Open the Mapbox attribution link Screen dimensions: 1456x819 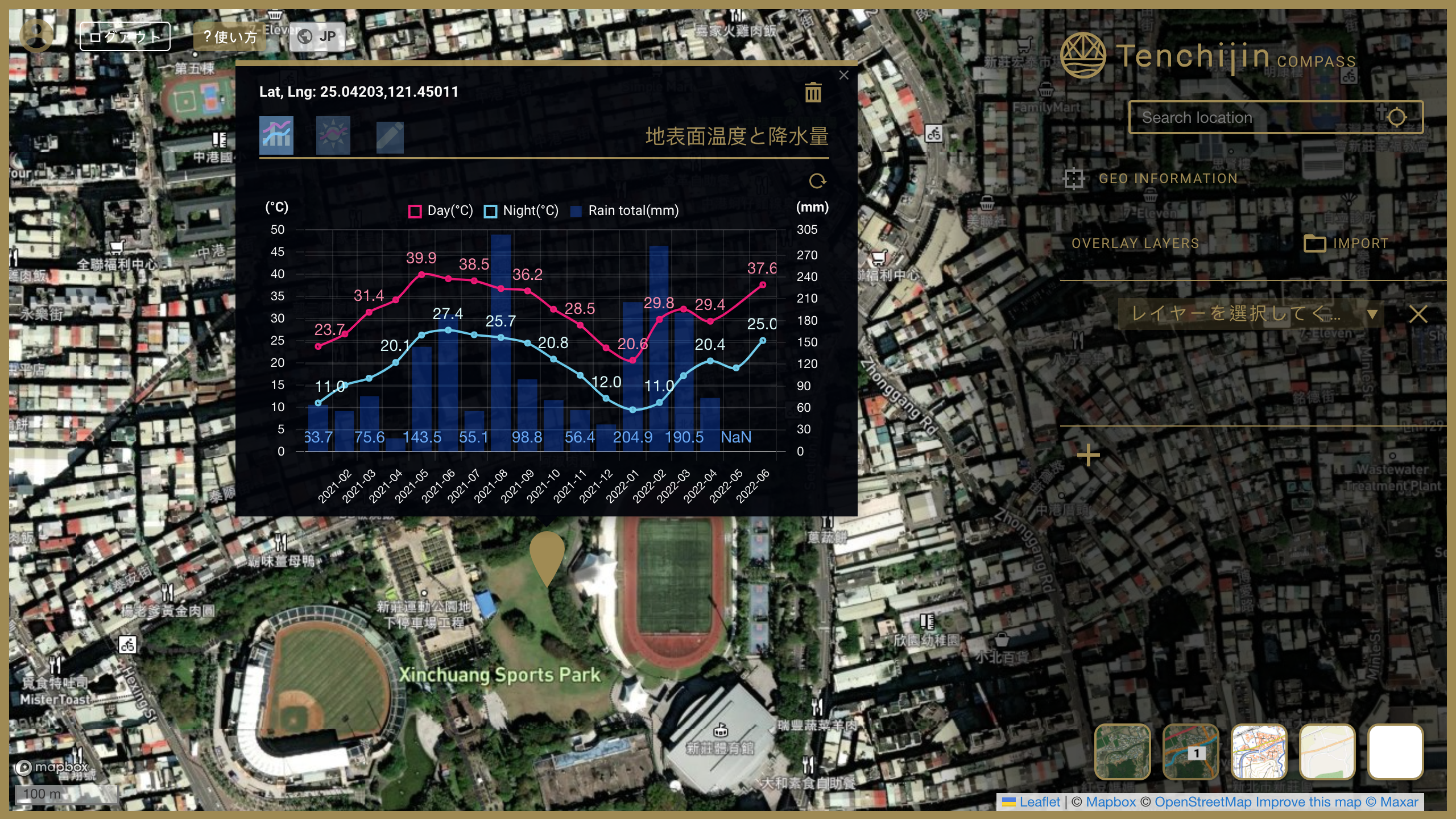[1111, 802]
